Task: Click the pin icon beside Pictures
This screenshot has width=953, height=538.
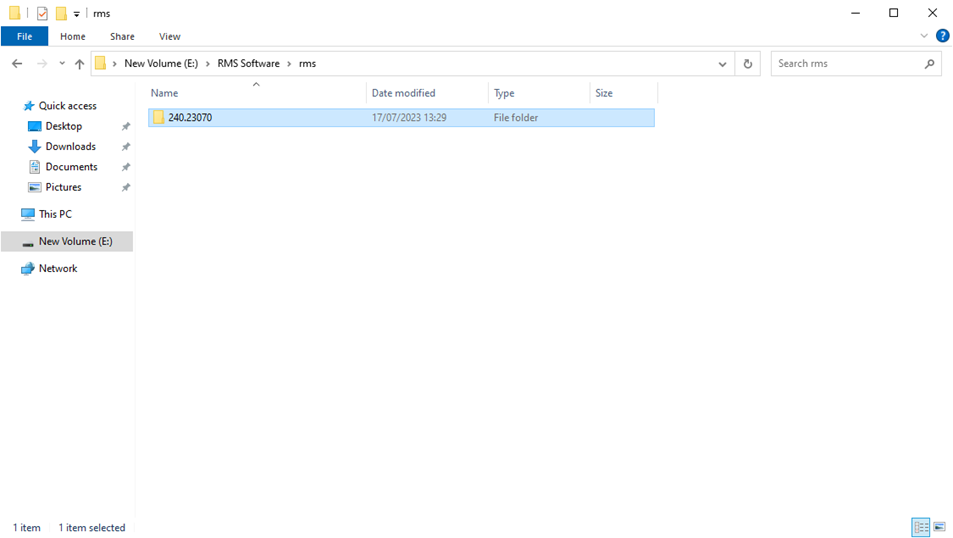Action: coord(126,187)
